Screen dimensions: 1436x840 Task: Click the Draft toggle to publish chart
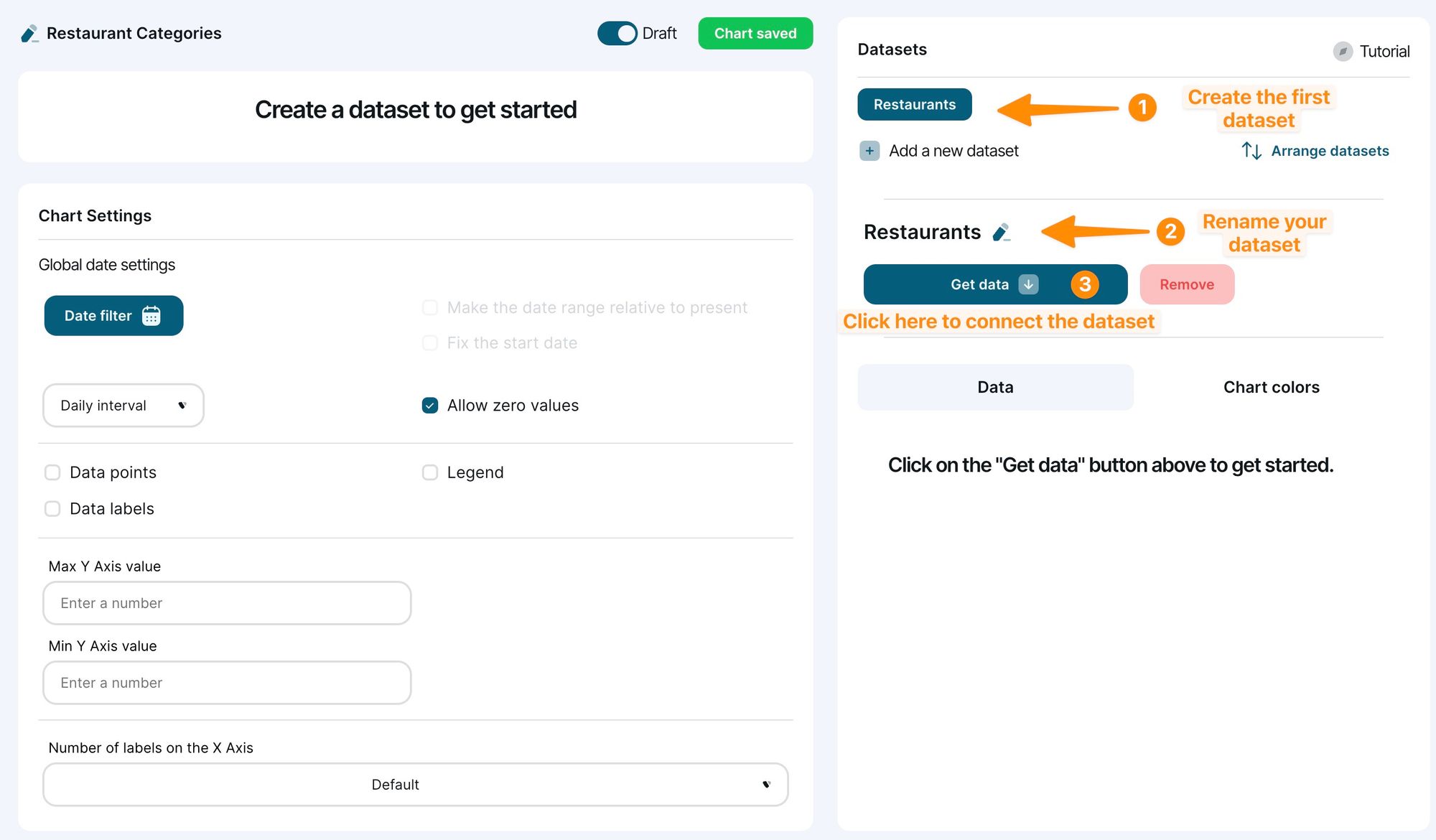click(x=617, y=33)
